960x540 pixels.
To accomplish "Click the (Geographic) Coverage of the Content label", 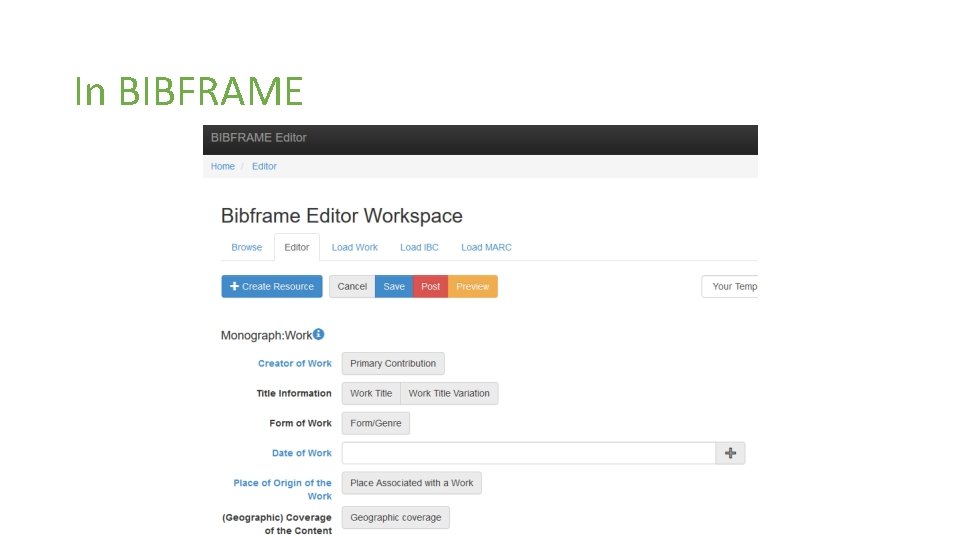I will point(277,524).
